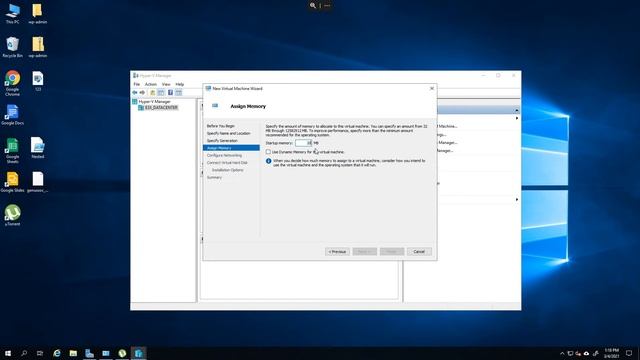Click the Up folder icon in Hyper-V toolbar
This screenshot has width=640, height=360.
coord(153,93)
